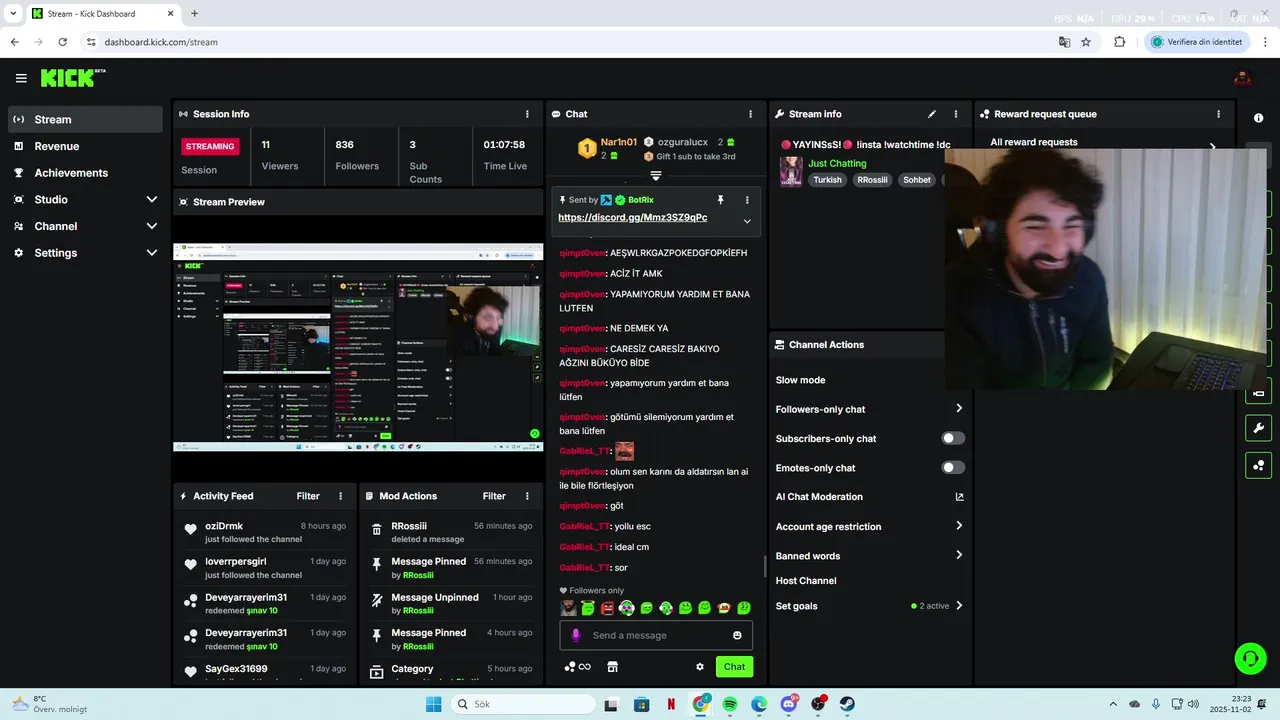Expand the Studio sidebar section
This screenshot has height=720, width=1280.
click(x=151, y=200)
